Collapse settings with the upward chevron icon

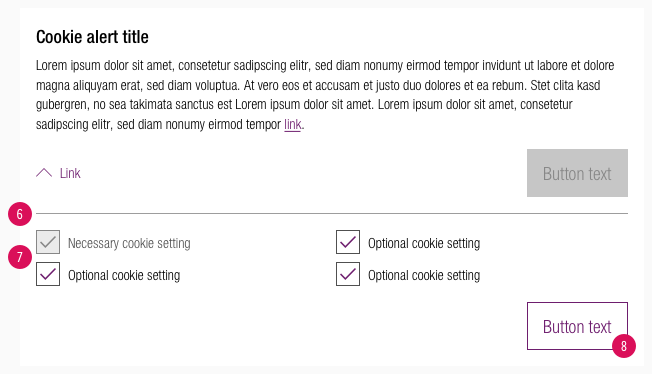[x=44, y=173]
